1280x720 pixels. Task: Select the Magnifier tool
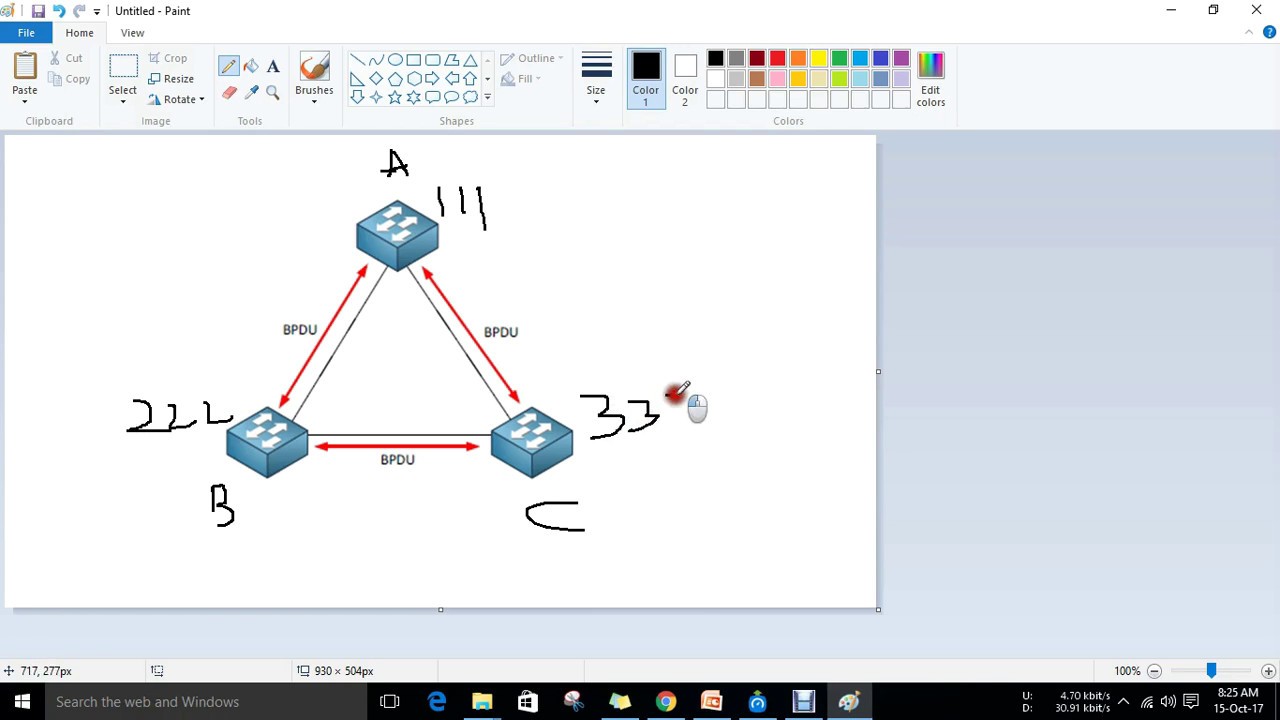[273, 92]
